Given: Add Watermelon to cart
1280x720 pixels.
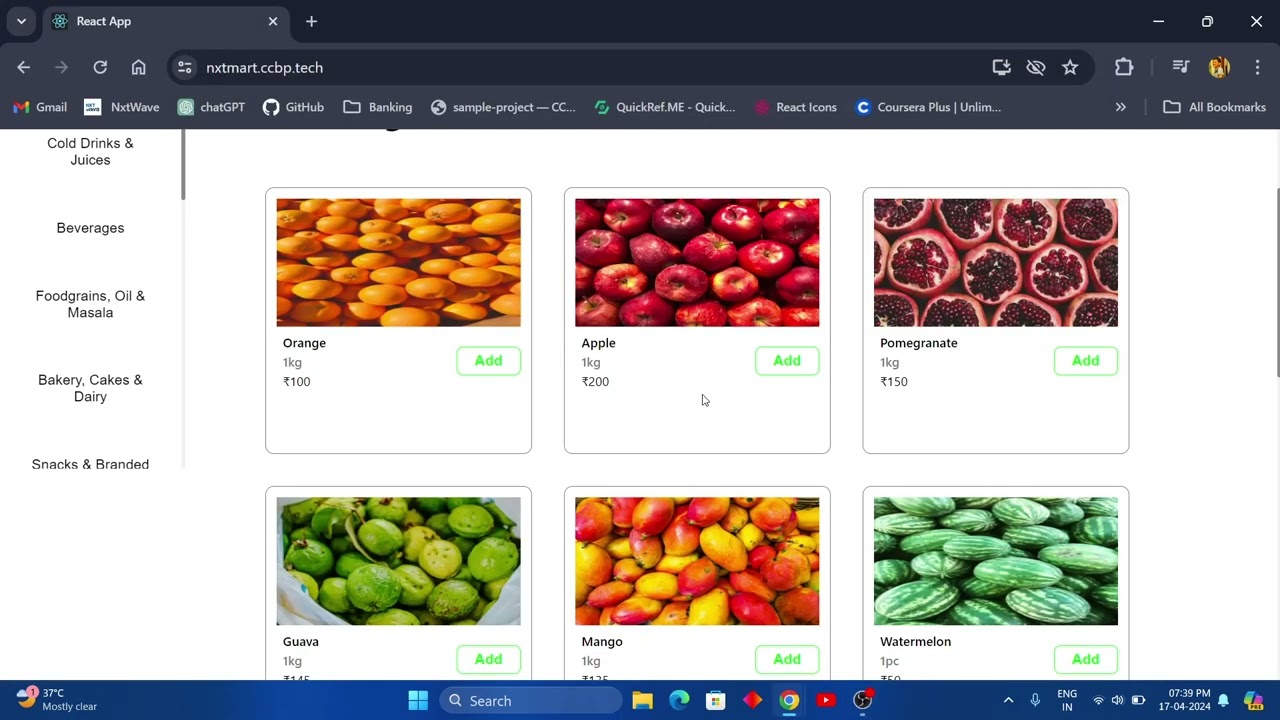Looking at the screenshot, I should click(x=1085, y=659).
